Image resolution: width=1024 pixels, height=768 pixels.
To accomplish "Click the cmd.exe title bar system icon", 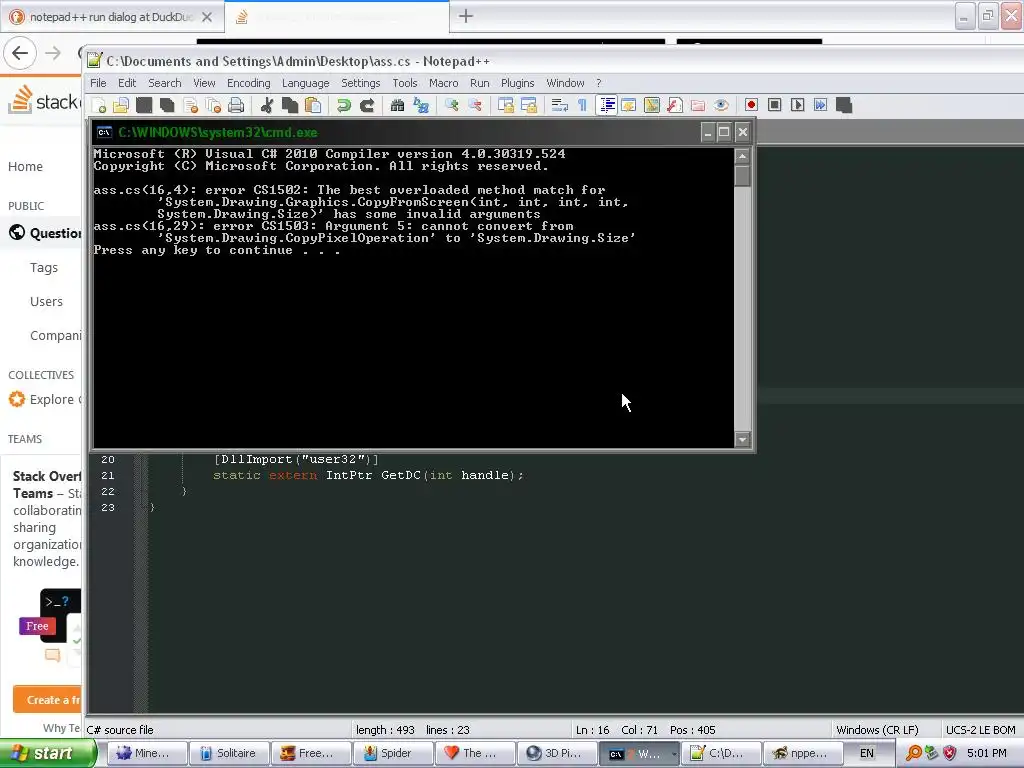I will click(x=104, y=132).
